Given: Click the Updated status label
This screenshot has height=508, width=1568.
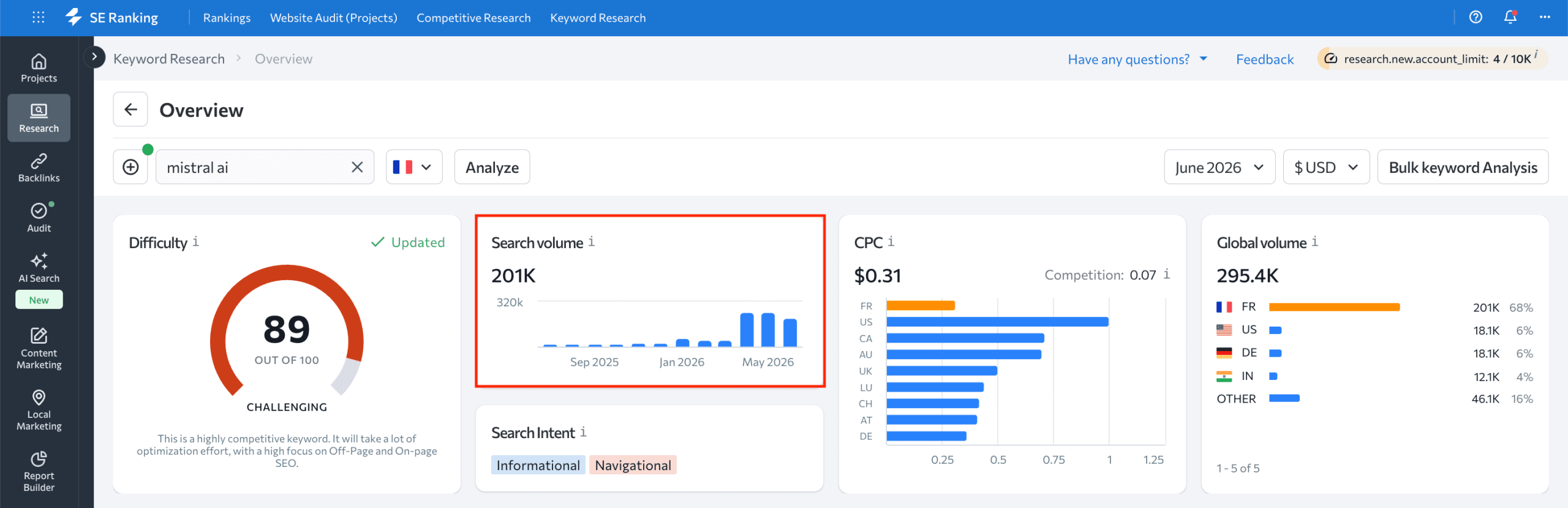Looking at the screenshot, I should point(408,242).
